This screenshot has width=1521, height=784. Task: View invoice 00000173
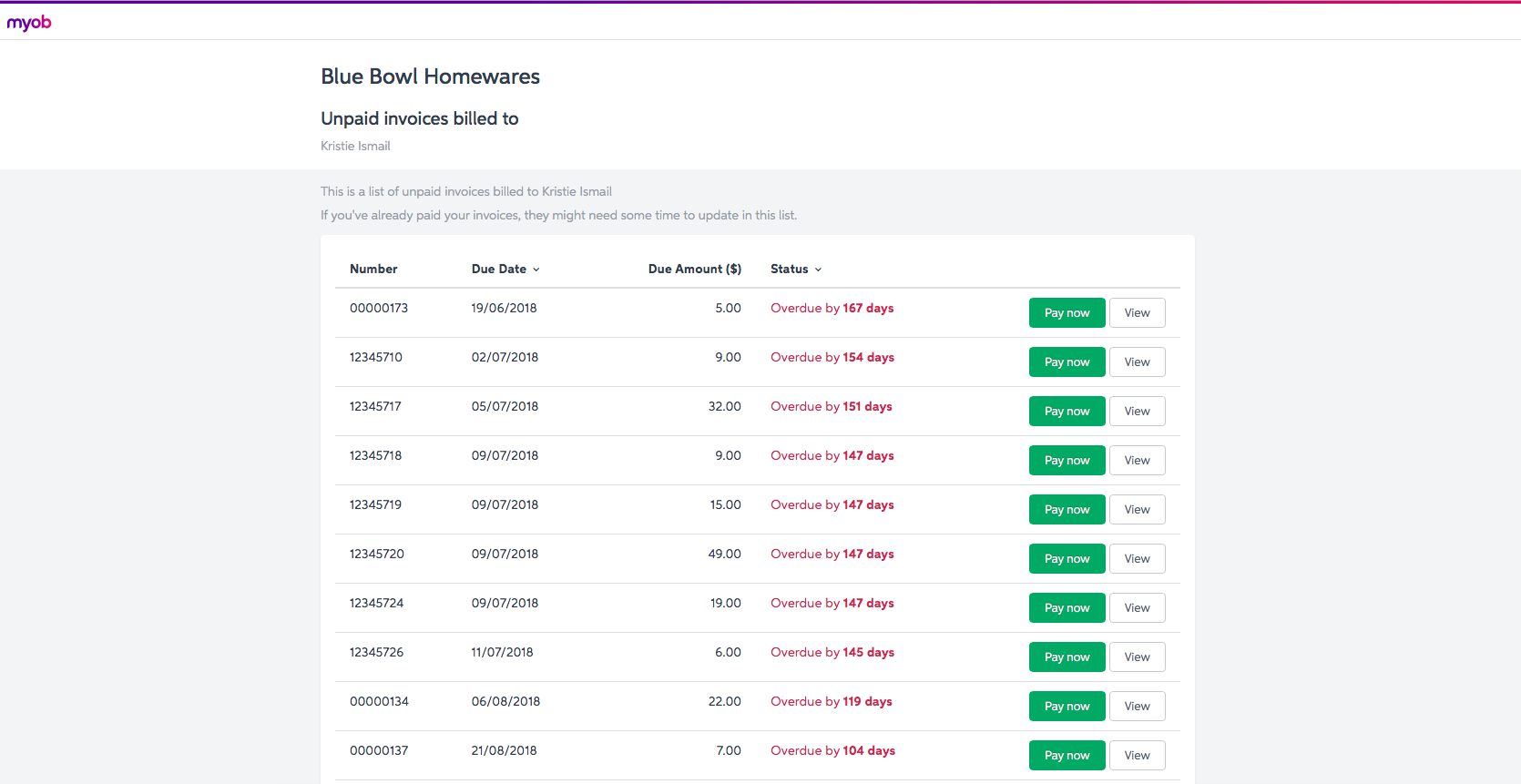click(1137, 313)
